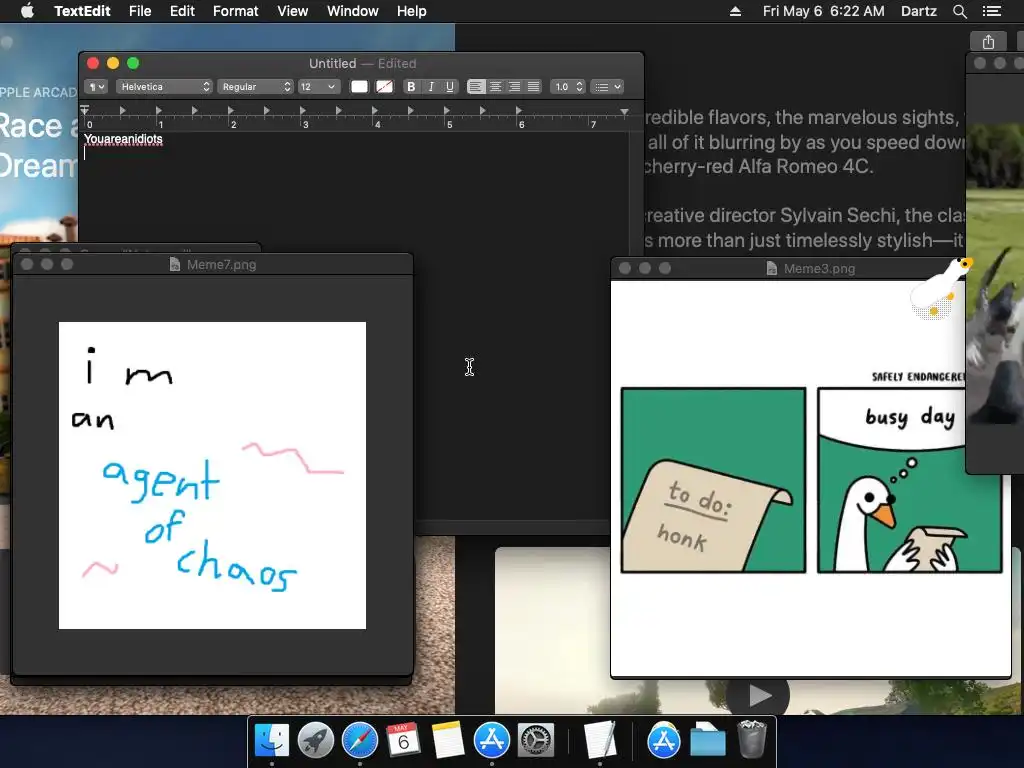Open TextEdit from the Dock
This screenshot has width=1024, height=768.
coord(600,741)
